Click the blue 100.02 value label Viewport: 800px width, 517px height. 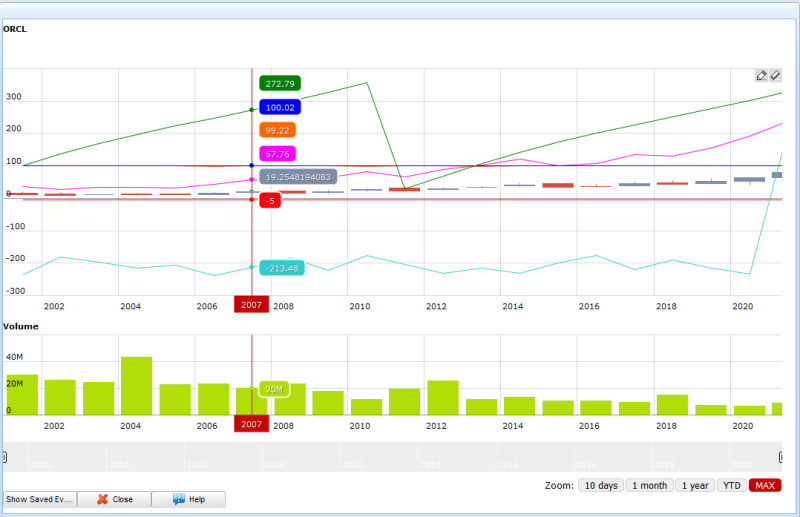(280, 107)
